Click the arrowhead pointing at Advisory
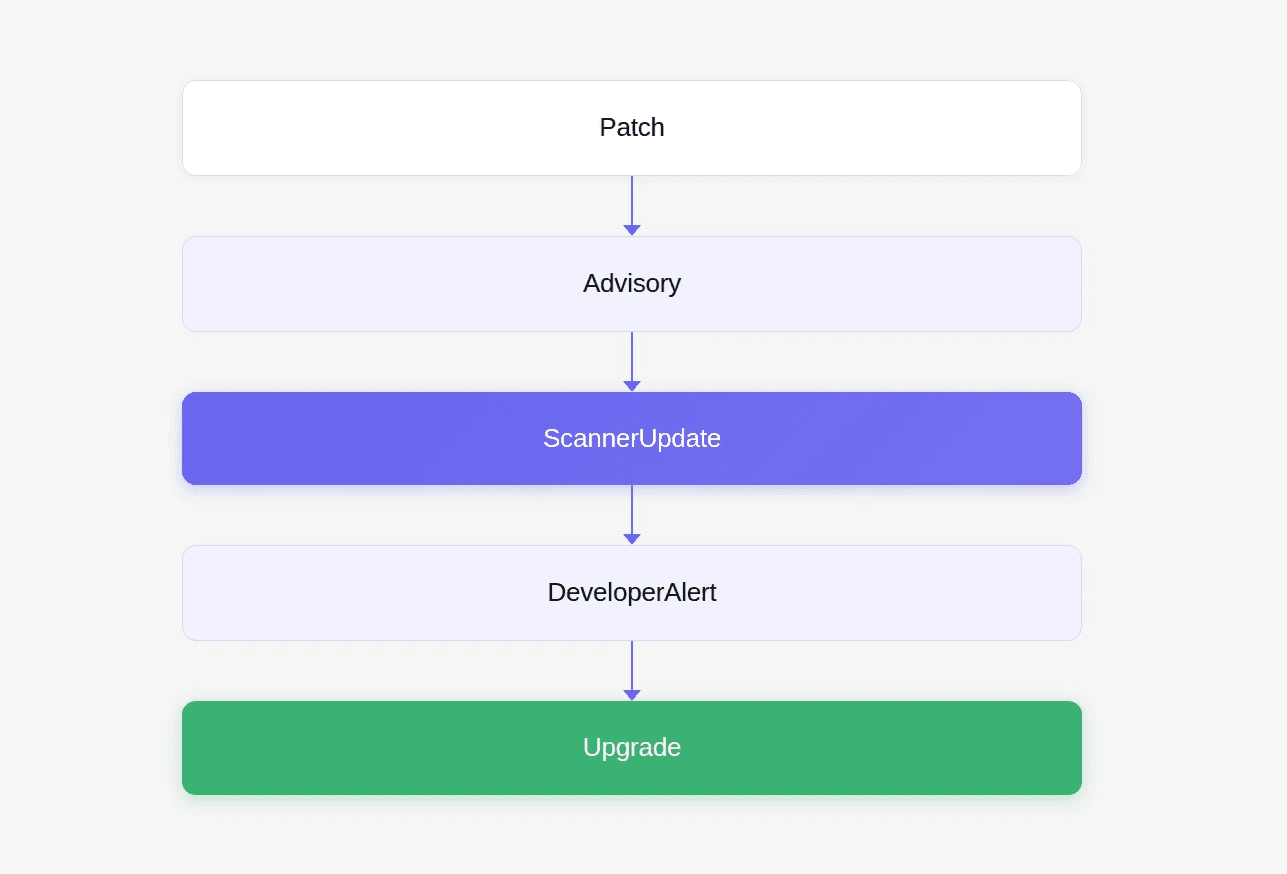This screenshot has height=874, width=1287. [x=632, y=230]
